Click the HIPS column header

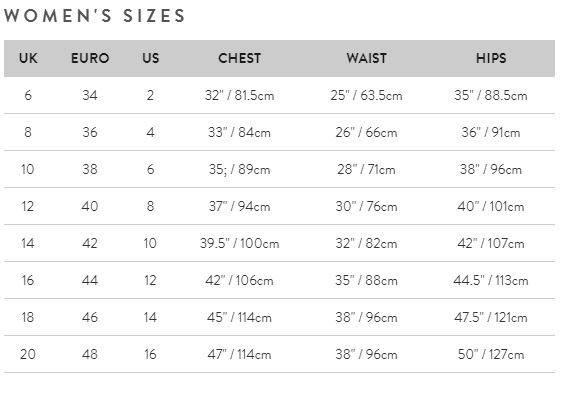pyautogui.click(x=491, y=58)
